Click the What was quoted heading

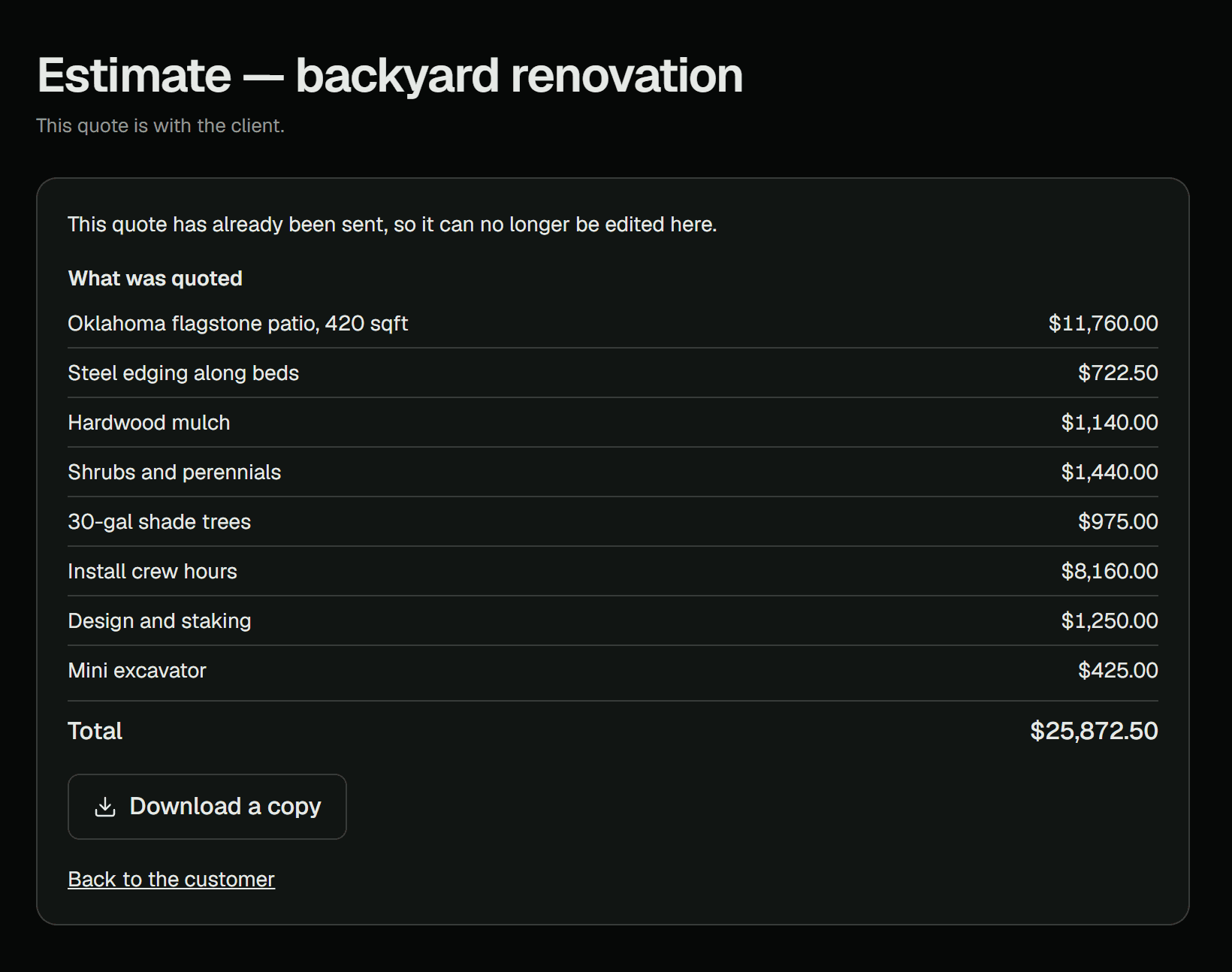156,279
